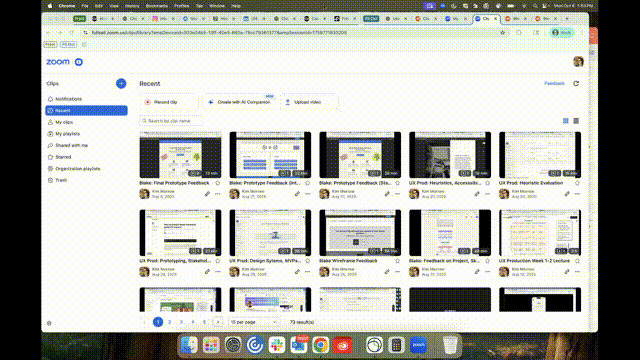
Task: Open the Blake Wireframe Feedback thumbnail
Action: pyautogui.click(x=360, y=233)
